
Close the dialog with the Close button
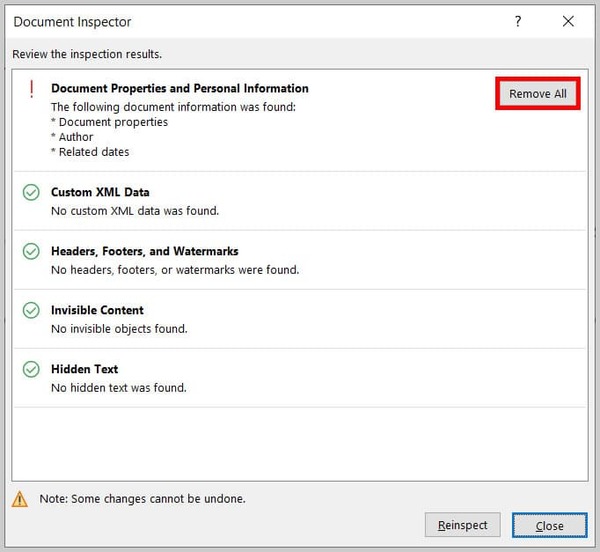click(x=549, y=525)
